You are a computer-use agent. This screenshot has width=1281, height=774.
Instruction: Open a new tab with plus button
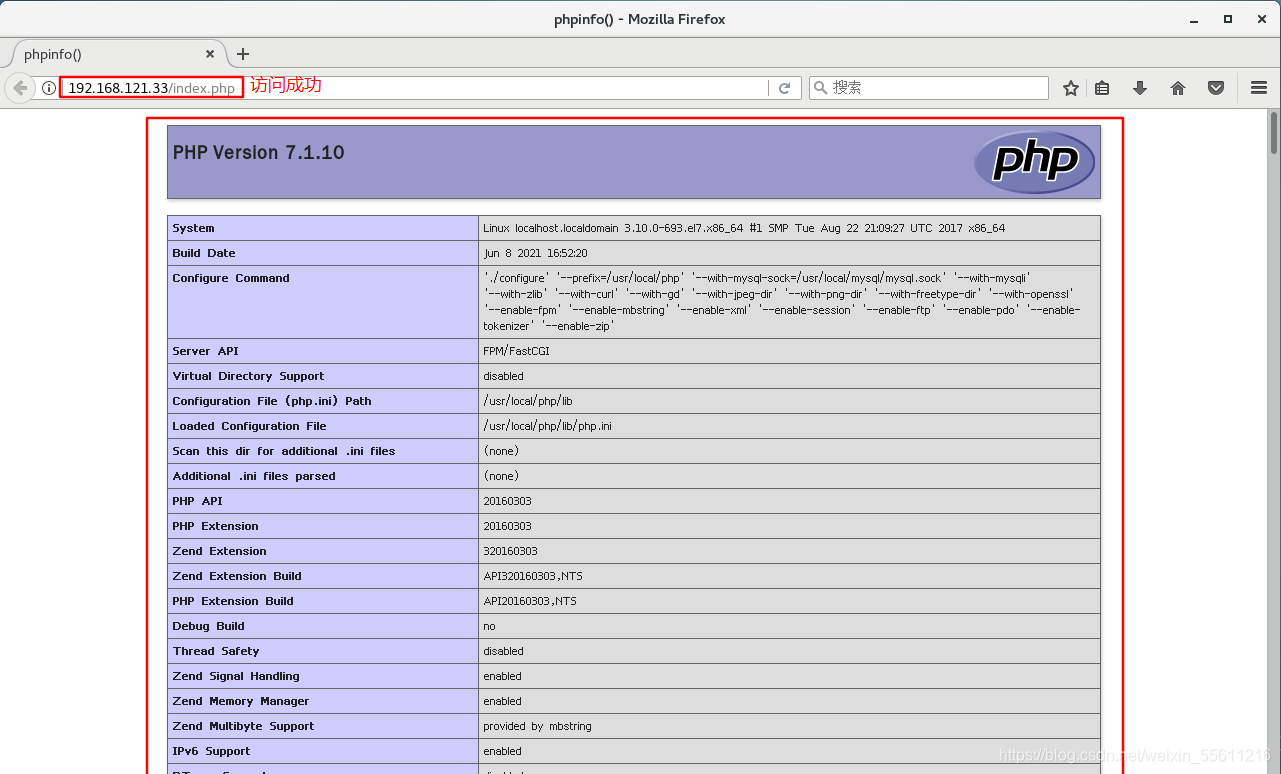pos(242,54)
